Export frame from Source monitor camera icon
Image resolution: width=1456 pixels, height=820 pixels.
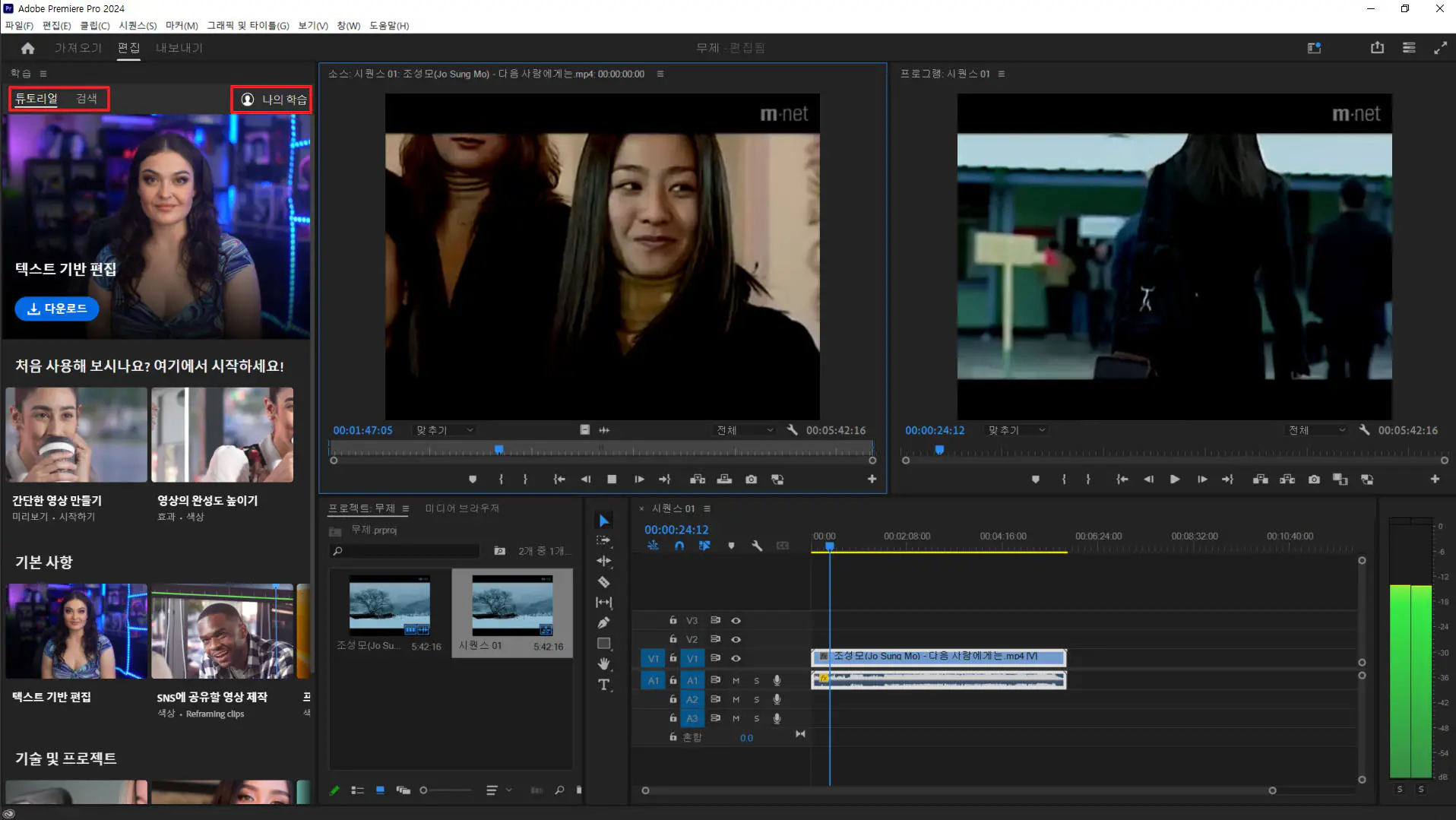click(751, 480)
